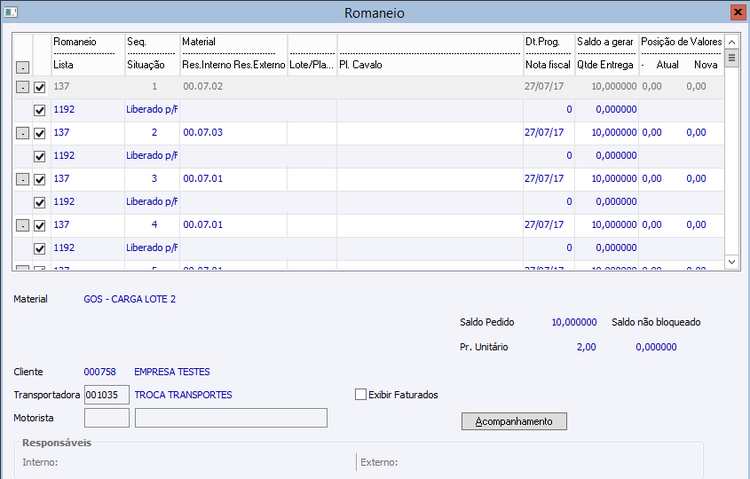Uncheck the Lista 1192 checkbox under Seq. 4
The width and height of the screenshot is (750, 479).
40,248
